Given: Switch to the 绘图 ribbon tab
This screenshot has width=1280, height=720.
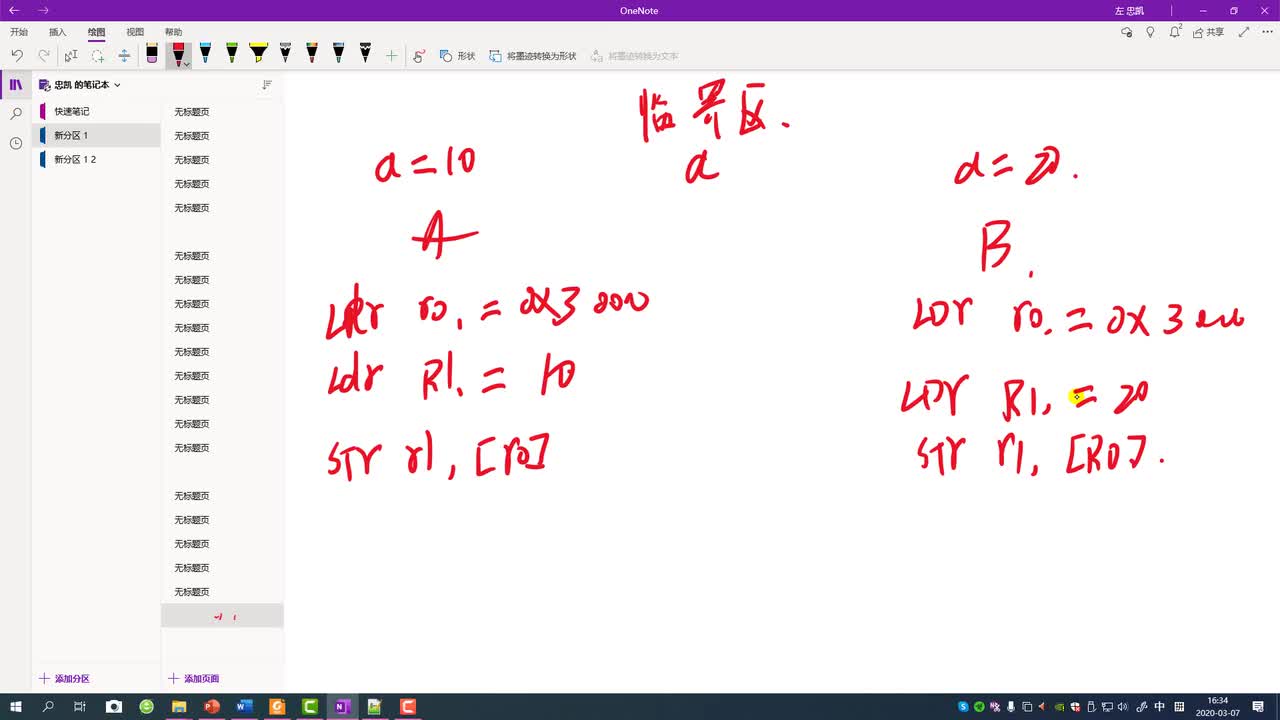Looking at the screenshot, I should (x=96, y=32).
